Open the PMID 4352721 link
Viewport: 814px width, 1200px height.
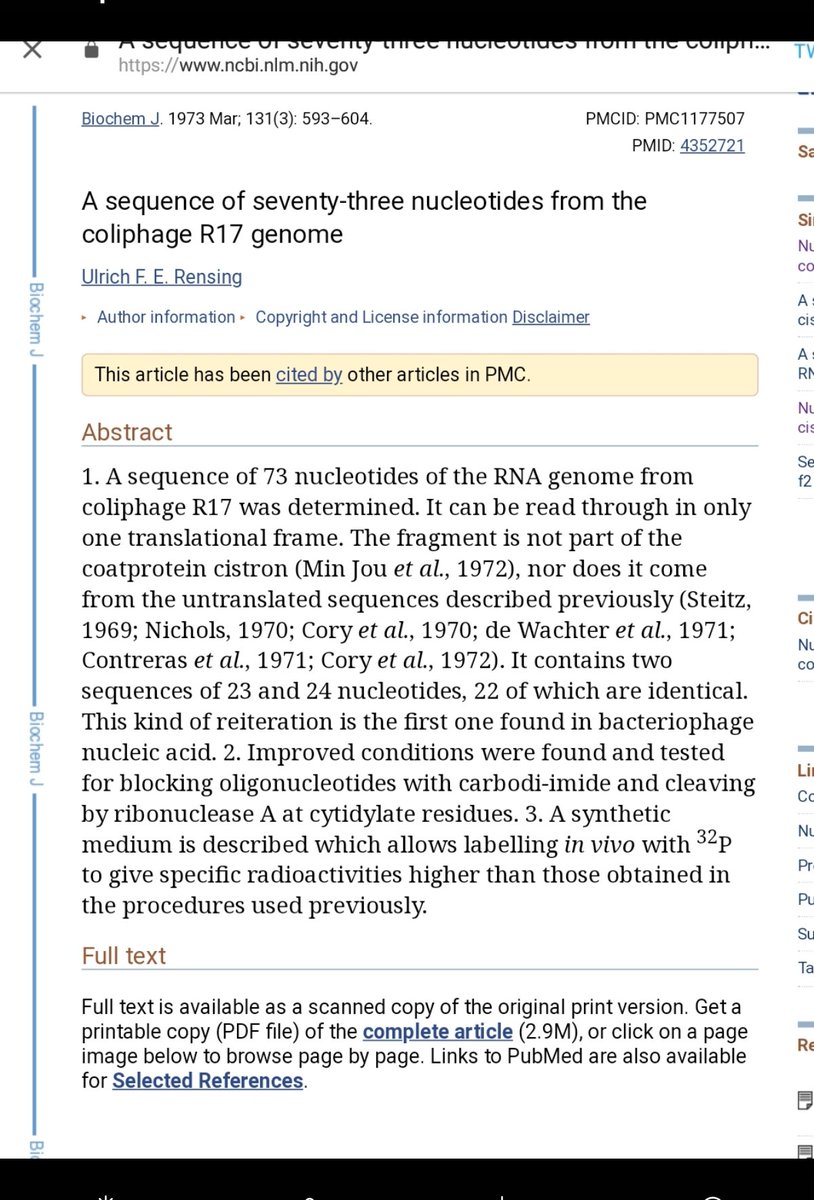click(x=712, y=146)
